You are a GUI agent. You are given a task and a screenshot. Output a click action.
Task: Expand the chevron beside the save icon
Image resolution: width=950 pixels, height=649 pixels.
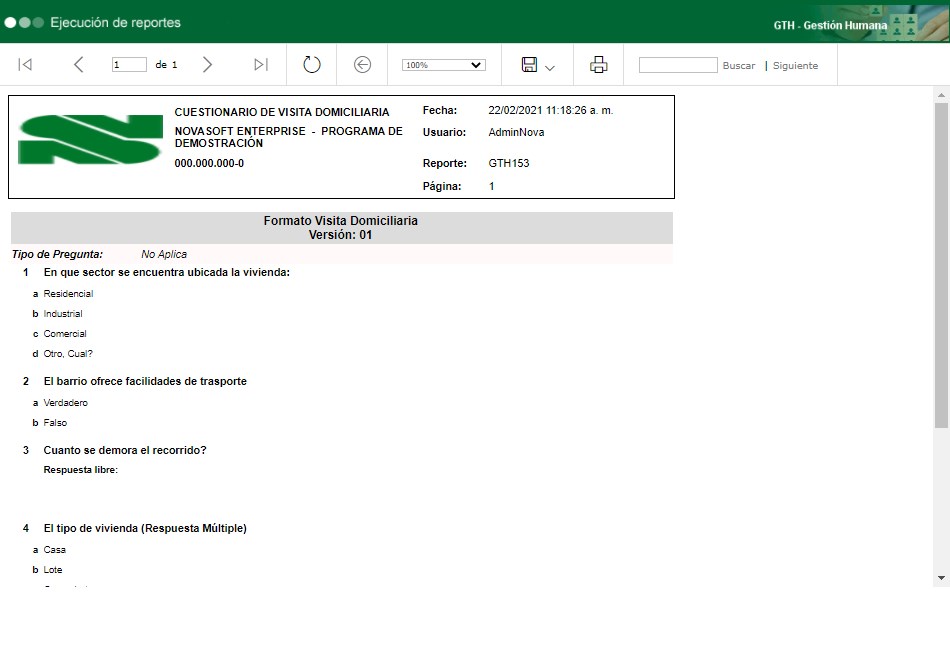tap(550, 67)
